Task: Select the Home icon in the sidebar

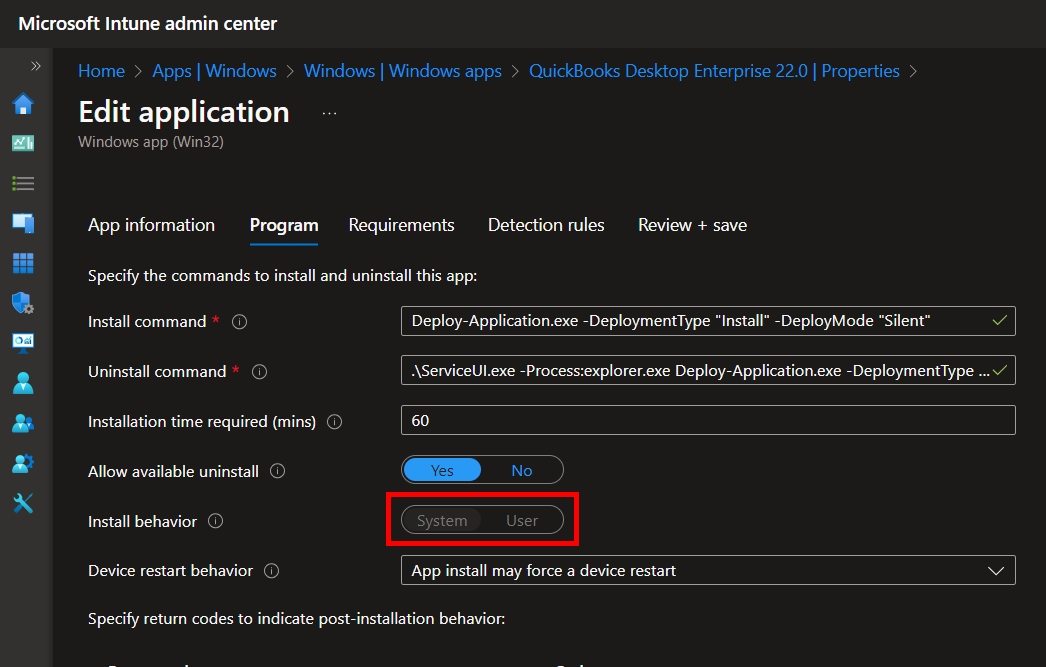Action: click(23, 102)
